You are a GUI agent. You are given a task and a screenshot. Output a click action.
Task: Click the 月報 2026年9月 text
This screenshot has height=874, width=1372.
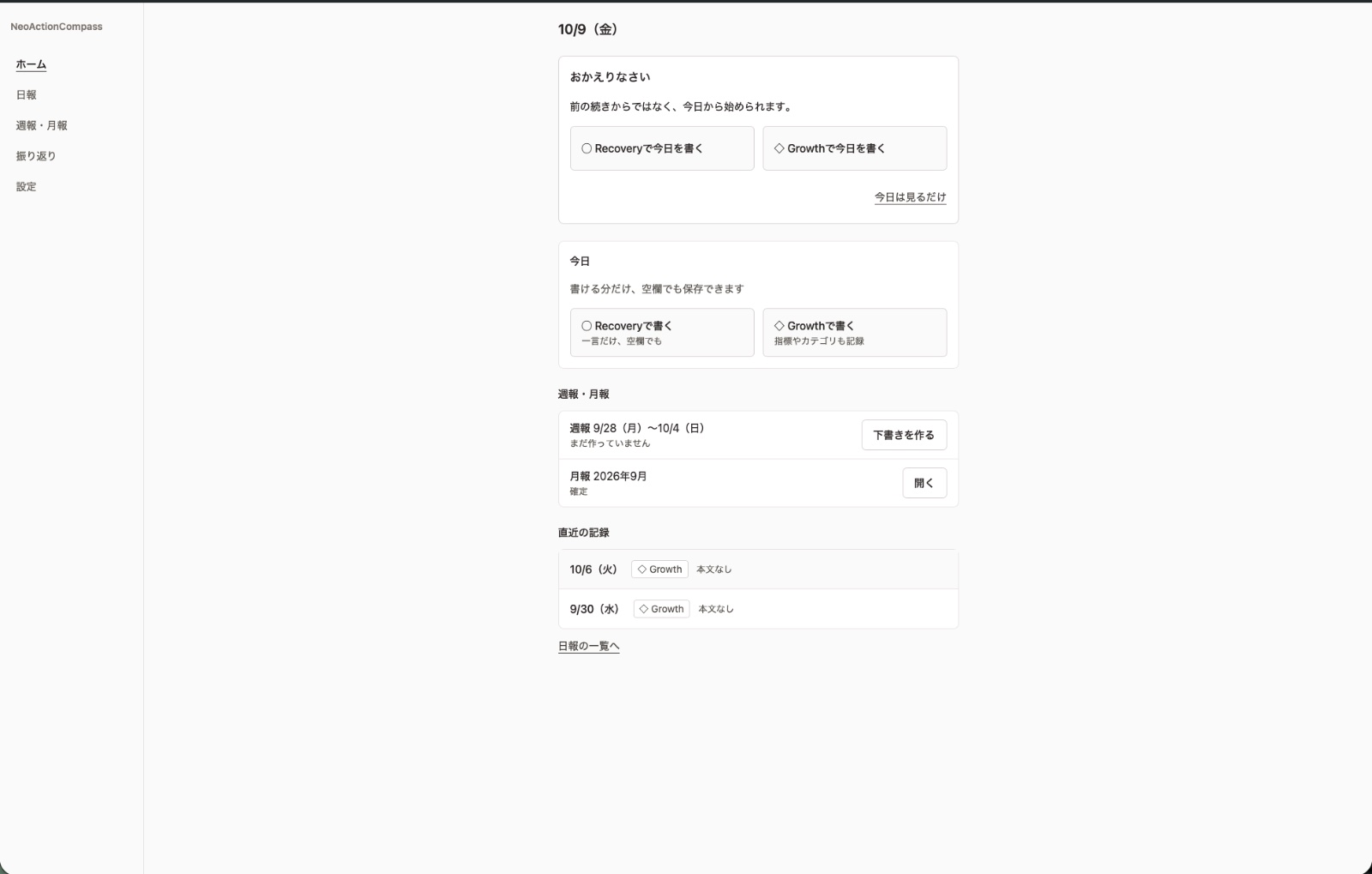[x=609, y=476]
